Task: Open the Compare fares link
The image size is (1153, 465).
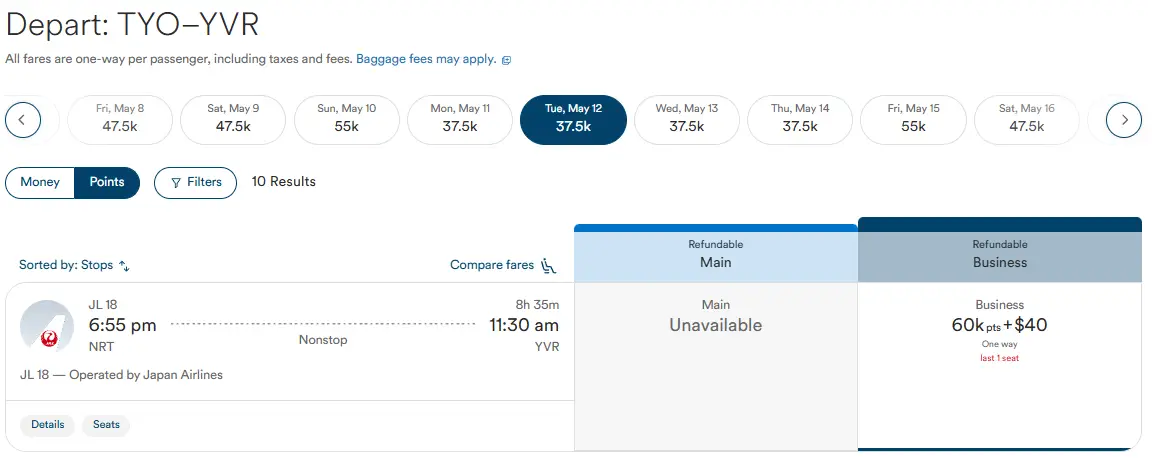Action: click(x=492, y=266)
